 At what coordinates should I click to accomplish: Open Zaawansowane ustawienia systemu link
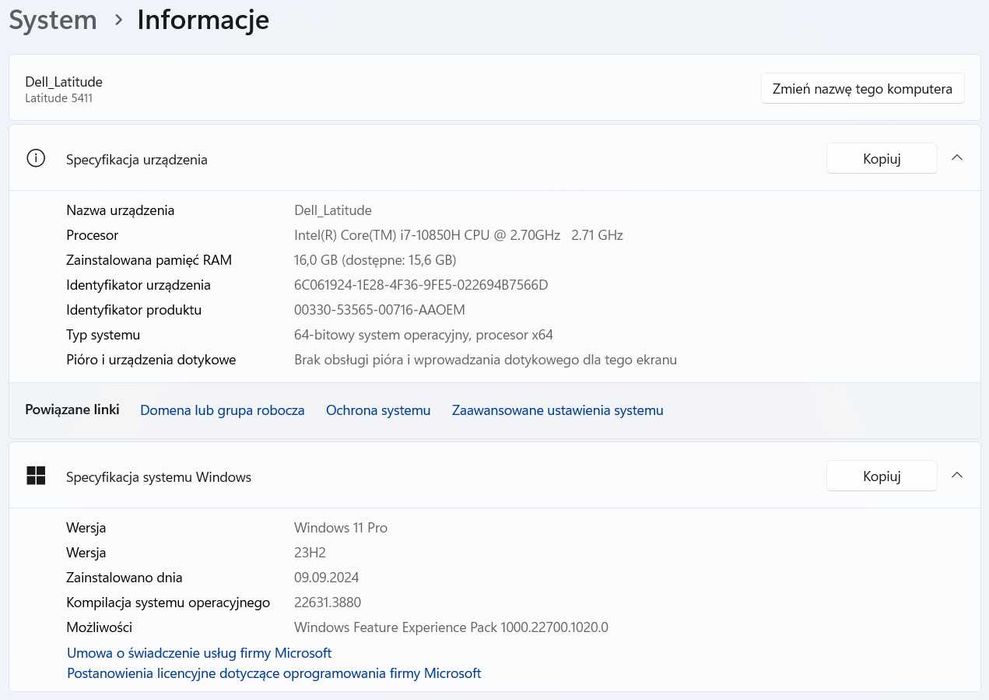coord(558,410)
